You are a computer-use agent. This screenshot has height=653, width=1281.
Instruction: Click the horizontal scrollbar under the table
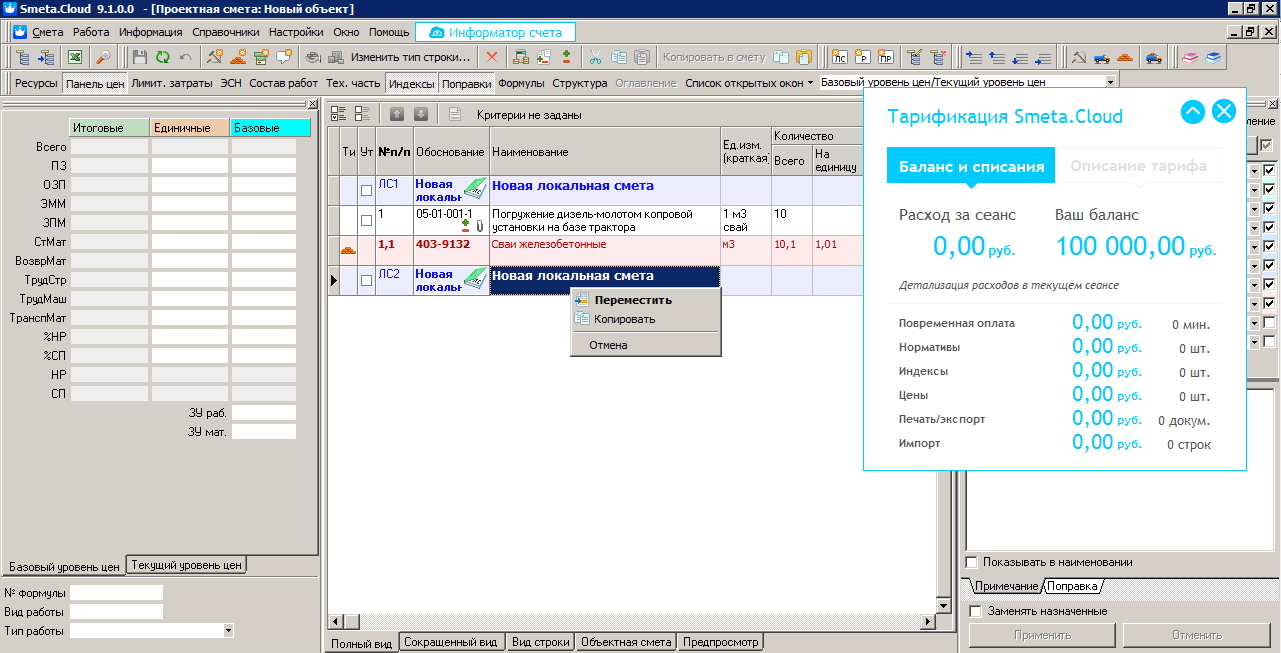(630, 621)
